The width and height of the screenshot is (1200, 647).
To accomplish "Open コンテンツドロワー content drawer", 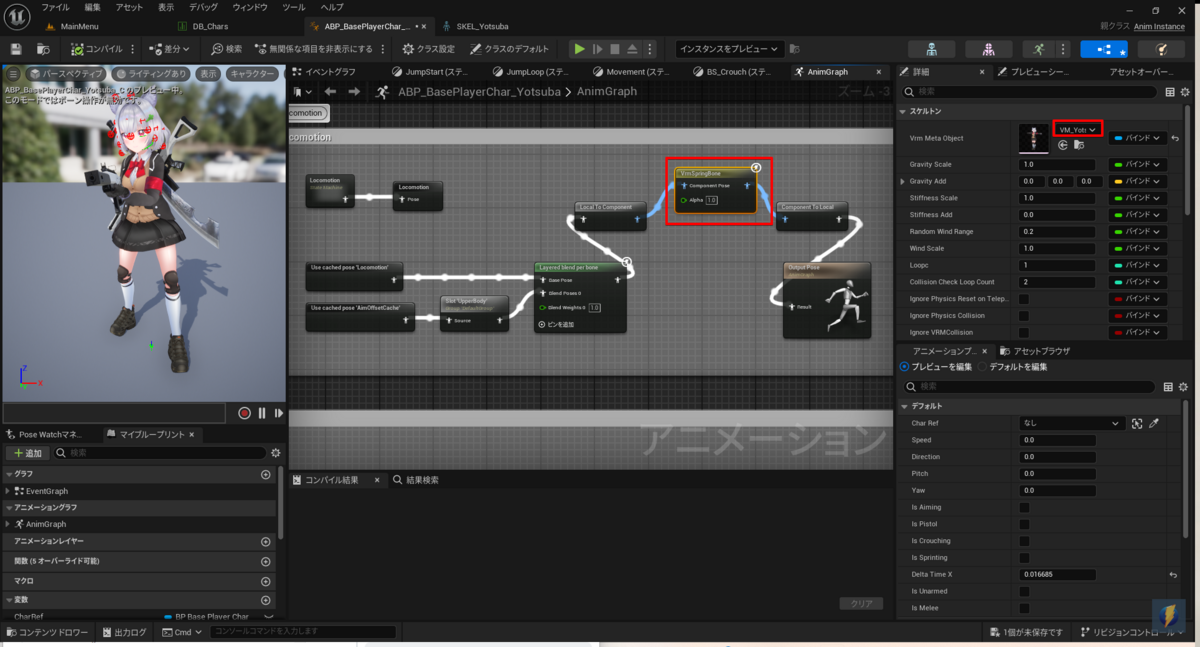I will coord(49,632).
